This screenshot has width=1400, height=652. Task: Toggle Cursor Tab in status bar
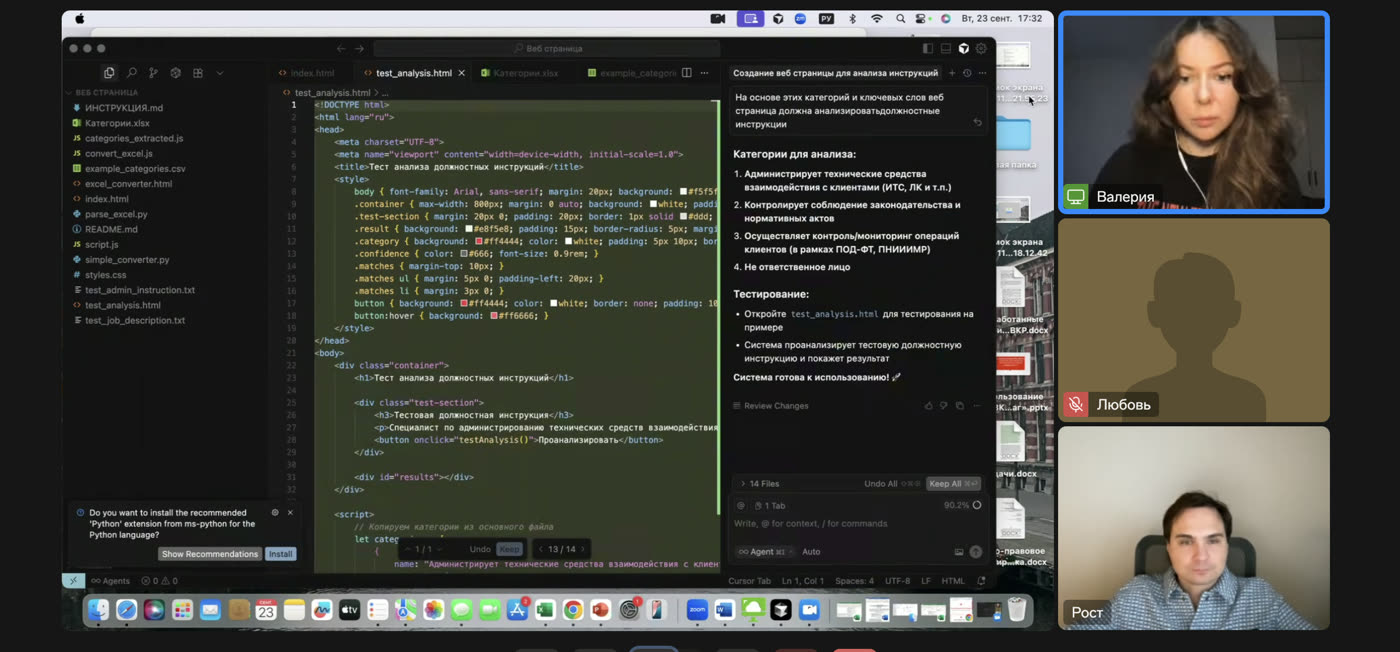[x=749, y=581]
